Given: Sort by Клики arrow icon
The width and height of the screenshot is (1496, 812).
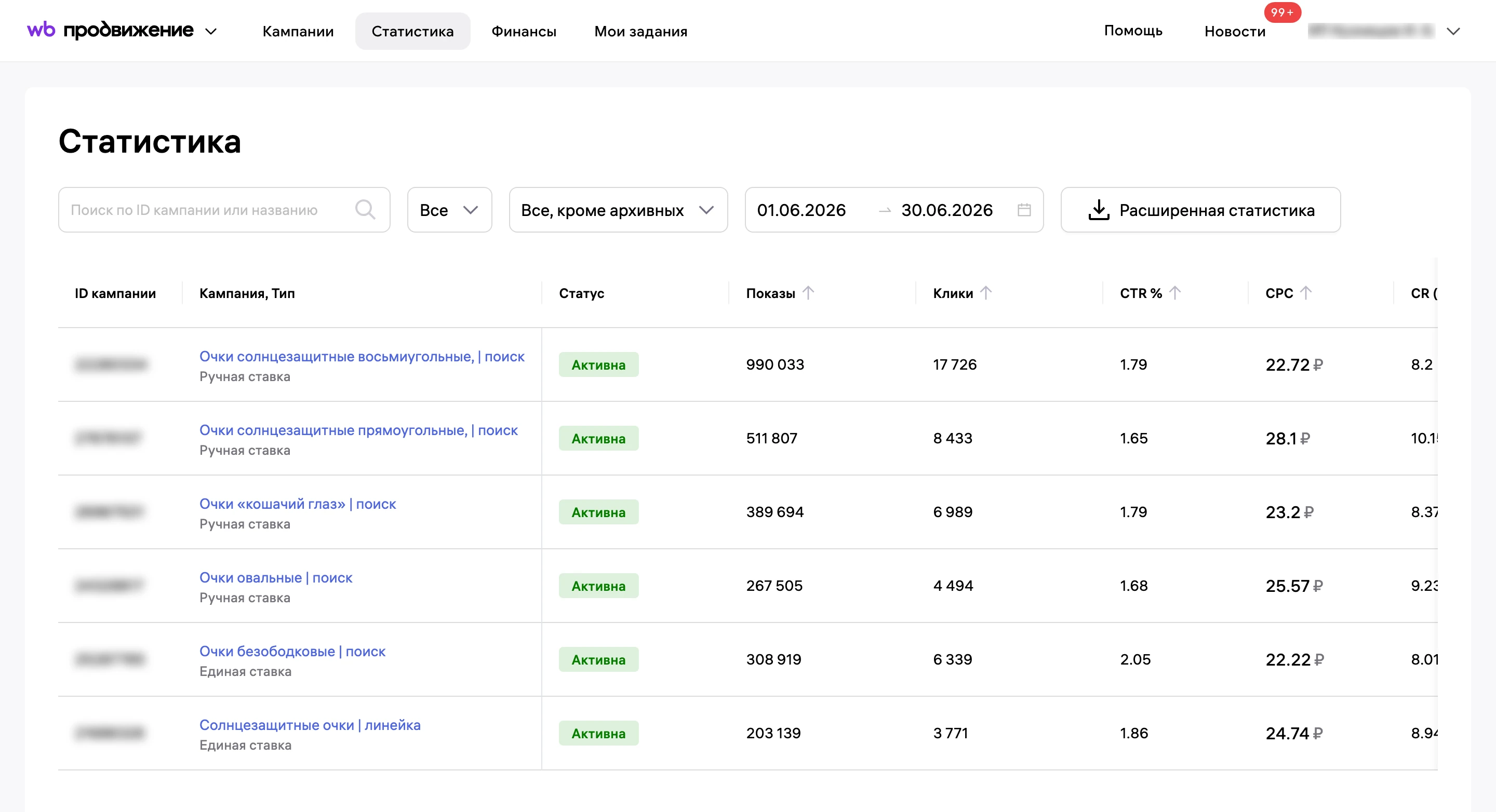Looking at the screenshot, I should pyautogui.click(x=986, y=293).
